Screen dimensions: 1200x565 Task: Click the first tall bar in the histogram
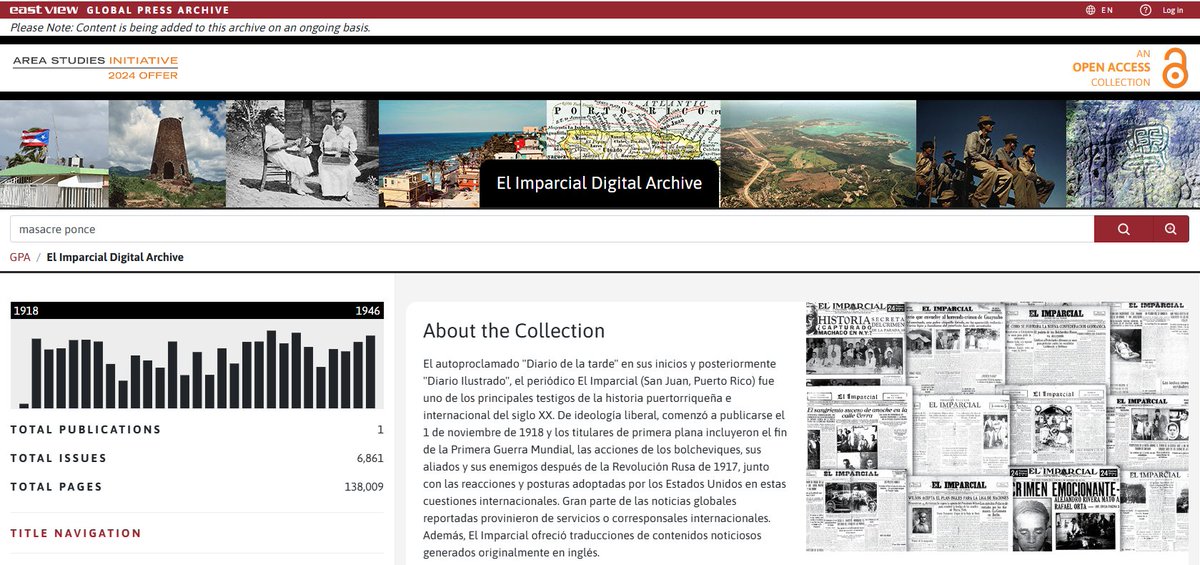pos(36,373)
